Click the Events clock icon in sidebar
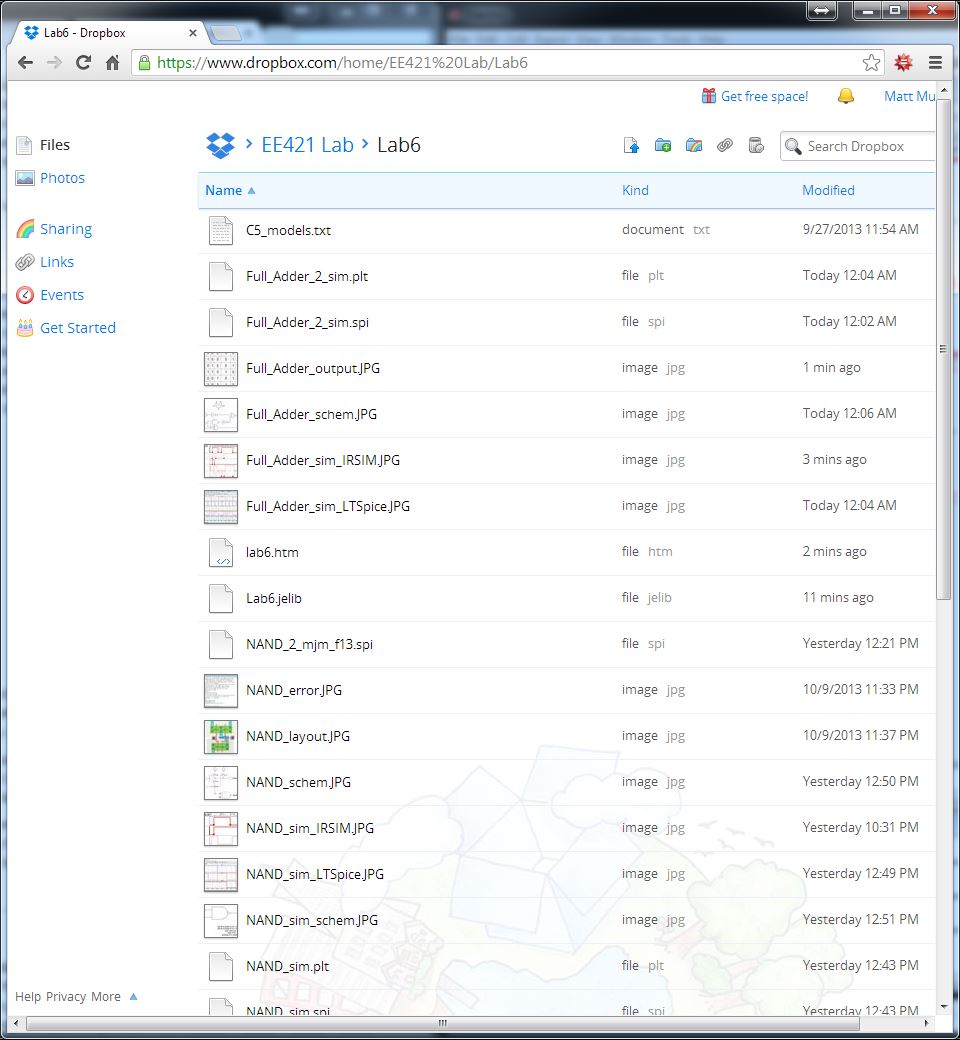This screenshot has width=960, height=1040. pyautogui.click(x=25, y=294)
